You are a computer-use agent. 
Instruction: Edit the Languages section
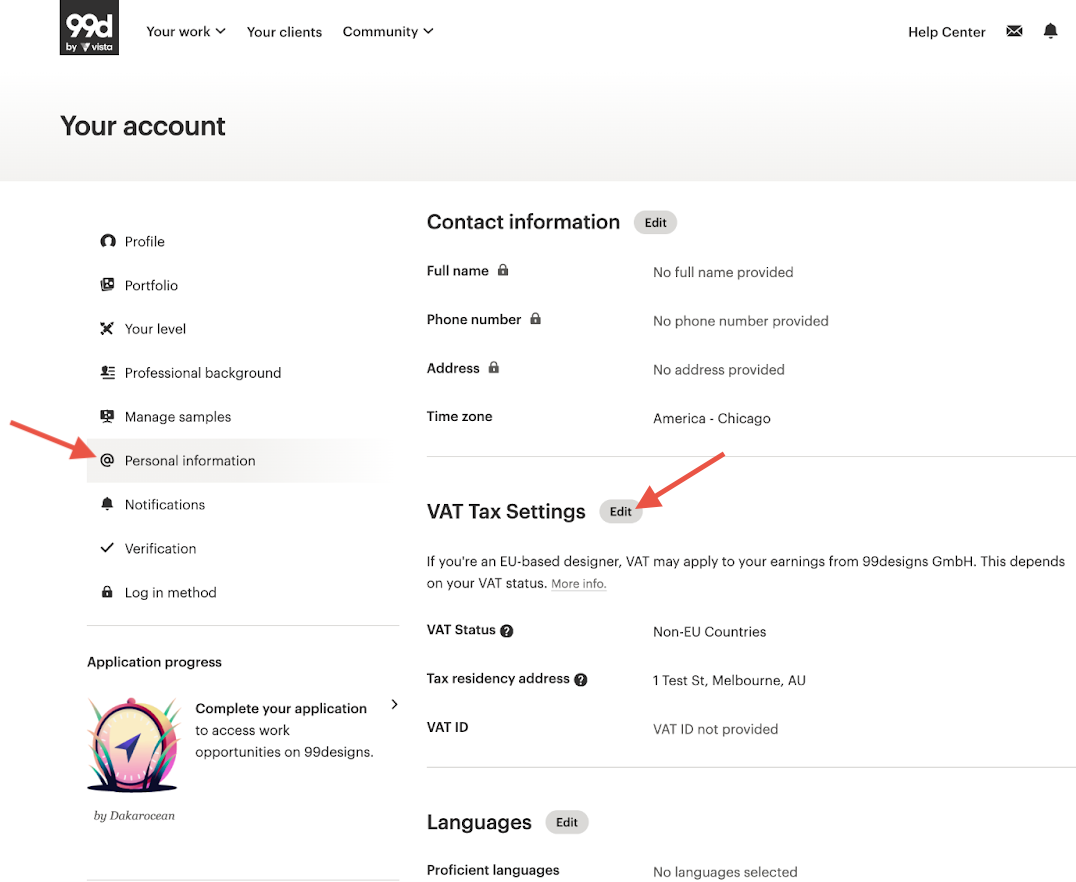[566, 822]
